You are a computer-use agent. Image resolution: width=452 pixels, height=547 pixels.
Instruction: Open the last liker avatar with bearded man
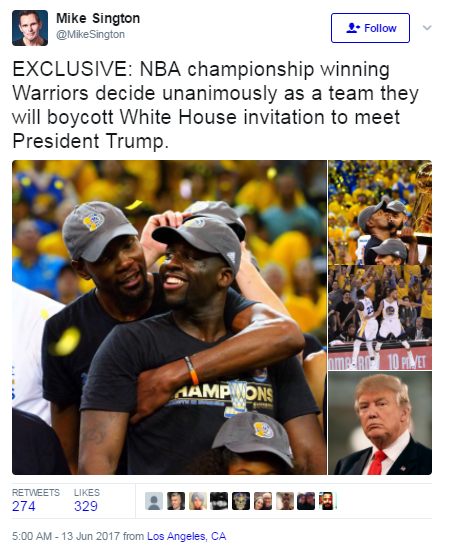[327, 501]
